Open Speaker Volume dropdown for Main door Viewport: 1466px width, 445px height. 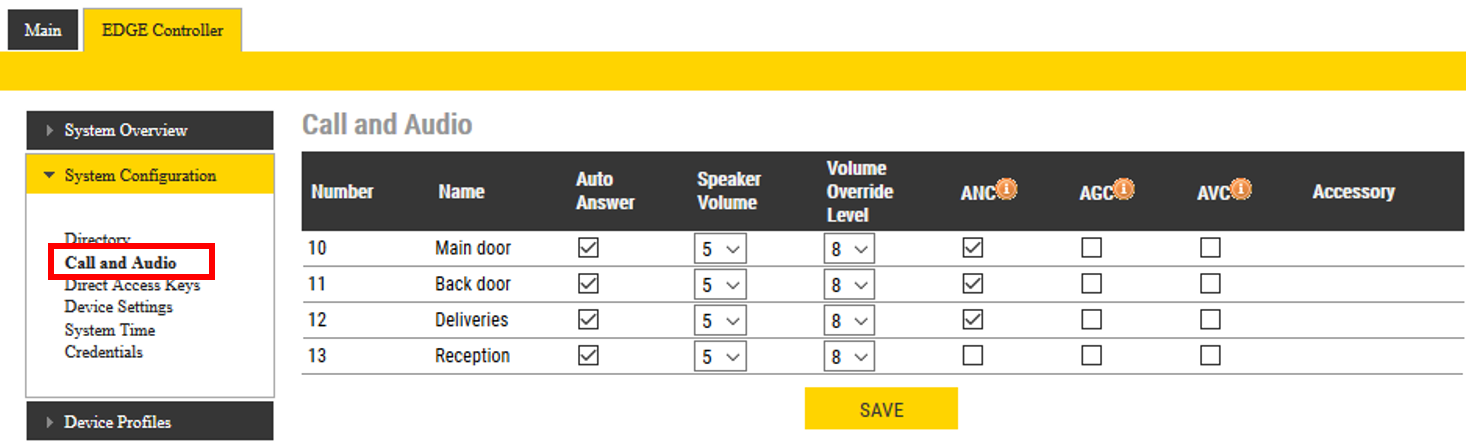(720, 249)
